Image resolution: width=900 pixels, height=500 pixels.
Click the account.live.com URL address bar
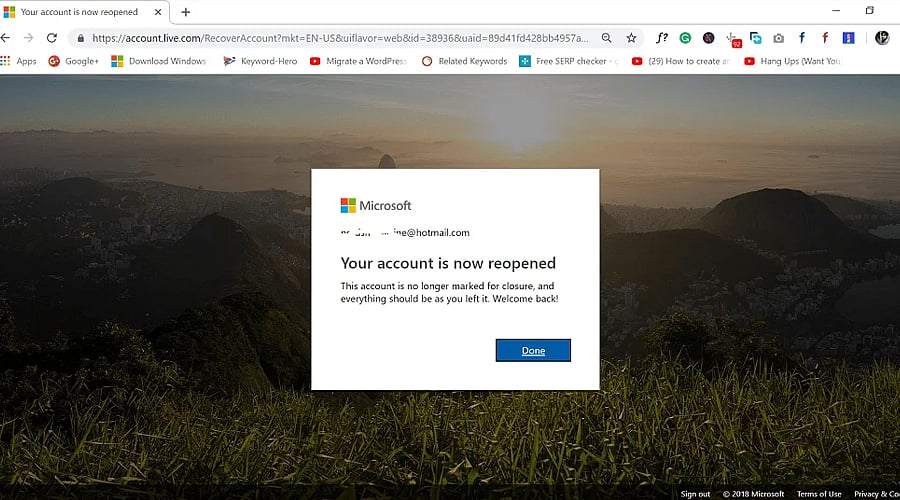tap(340, 38)
